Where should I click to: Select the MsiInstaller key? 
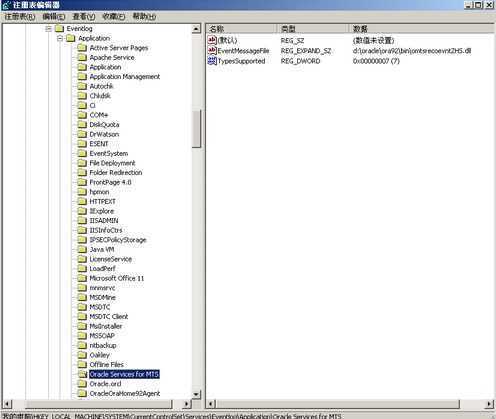(x=106, y=326)
